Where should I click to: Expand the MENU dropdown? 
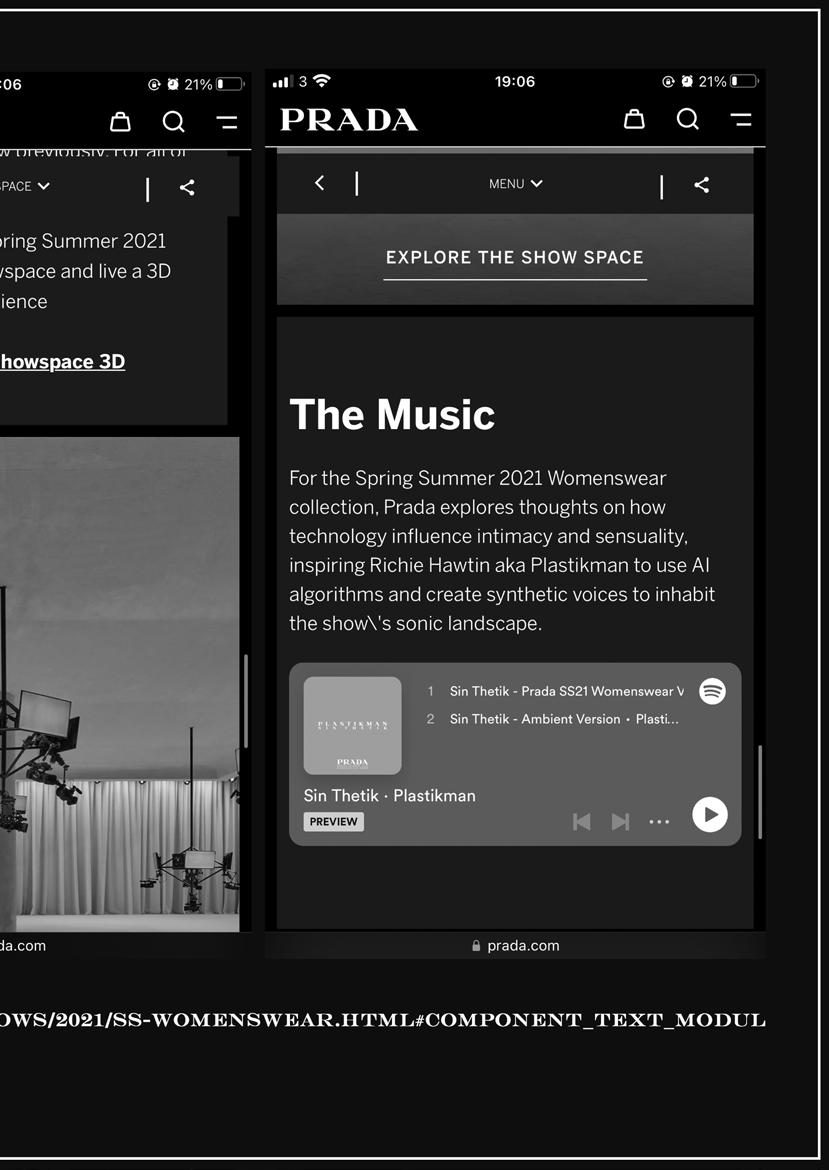[515, 184]
